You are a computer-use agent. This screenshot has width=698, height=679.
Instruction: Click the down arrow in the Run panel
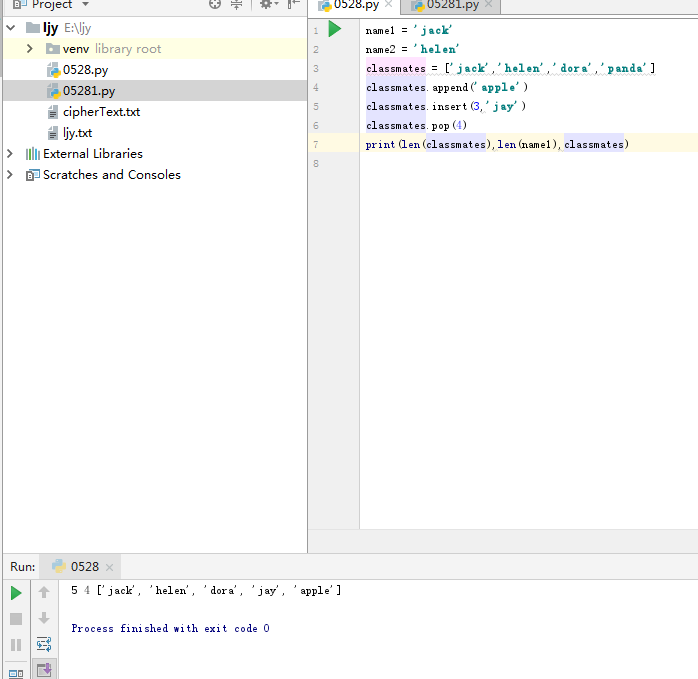(44, 619)
